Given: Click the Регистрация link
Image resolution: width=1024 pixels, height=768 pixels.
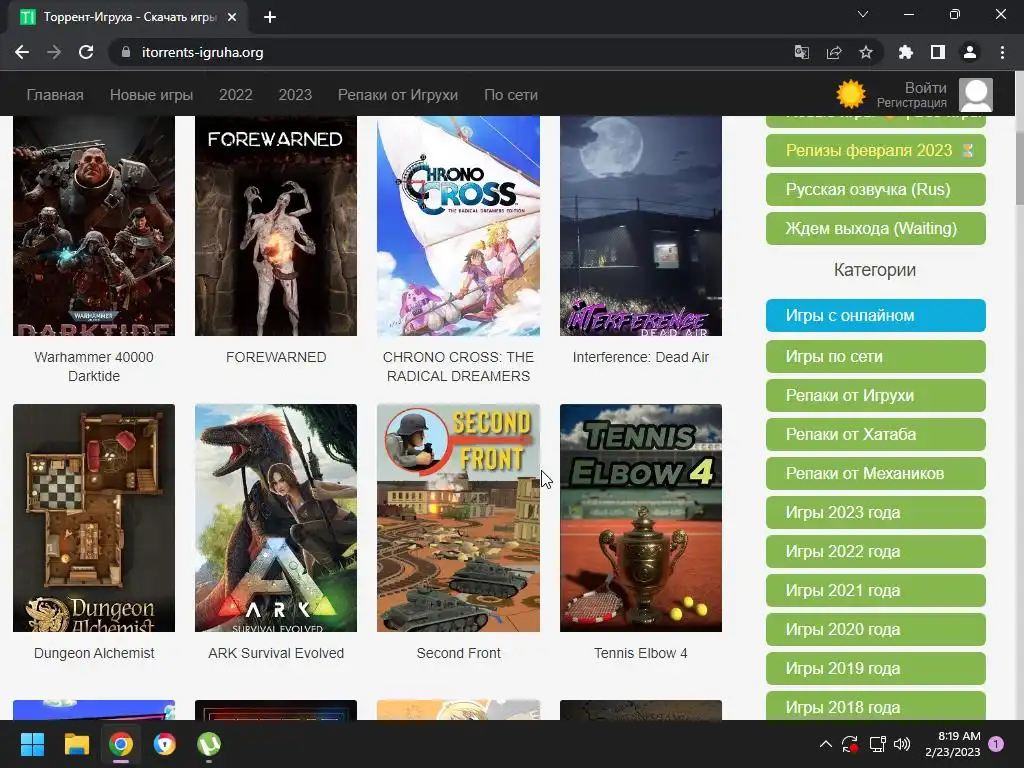Looking at the screenshot, I should (912, 103).
